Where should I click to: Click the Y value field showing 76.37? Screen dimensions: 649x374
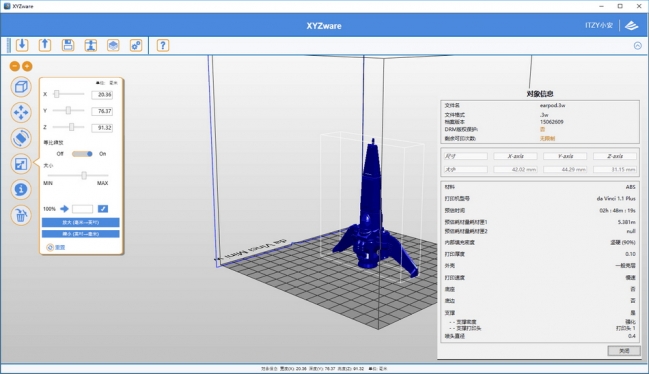point(102,111)
